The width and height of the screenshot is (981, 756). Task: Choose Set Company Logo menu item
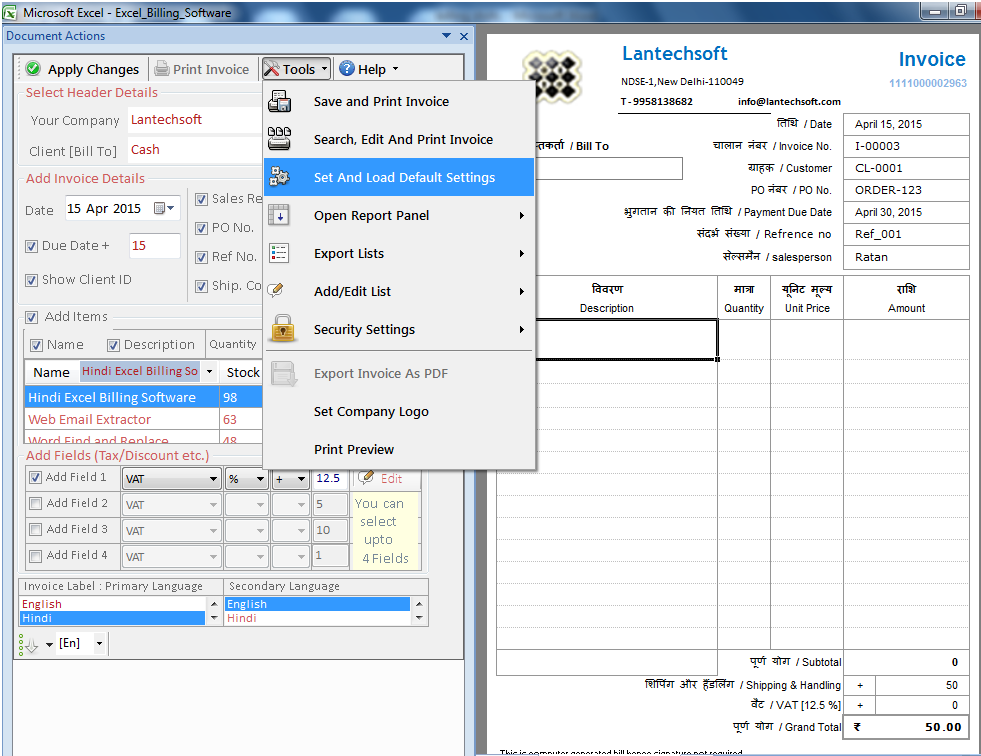coord(399,411)
